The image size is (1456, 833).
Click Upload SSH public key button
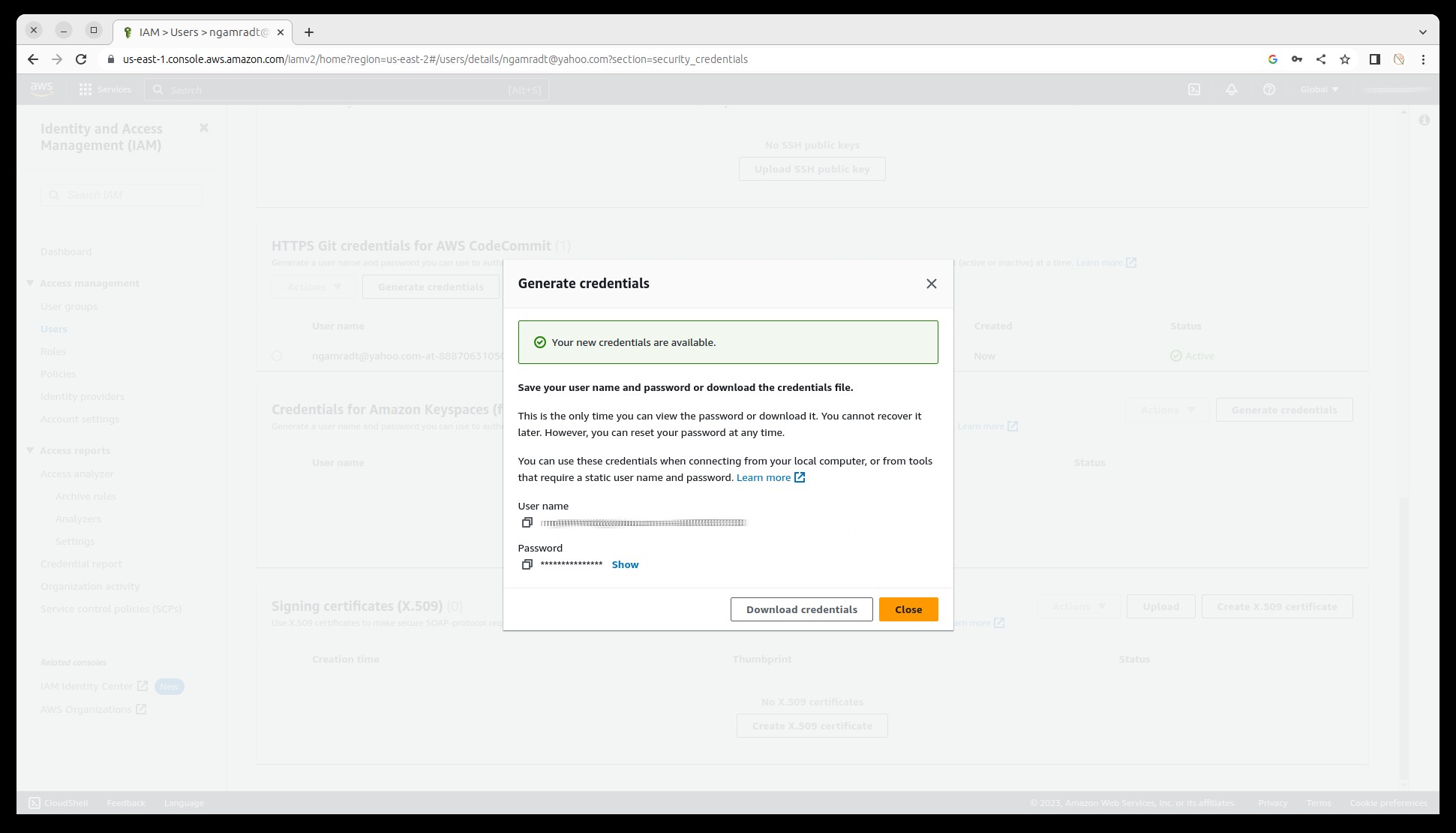tap(812, 169)
